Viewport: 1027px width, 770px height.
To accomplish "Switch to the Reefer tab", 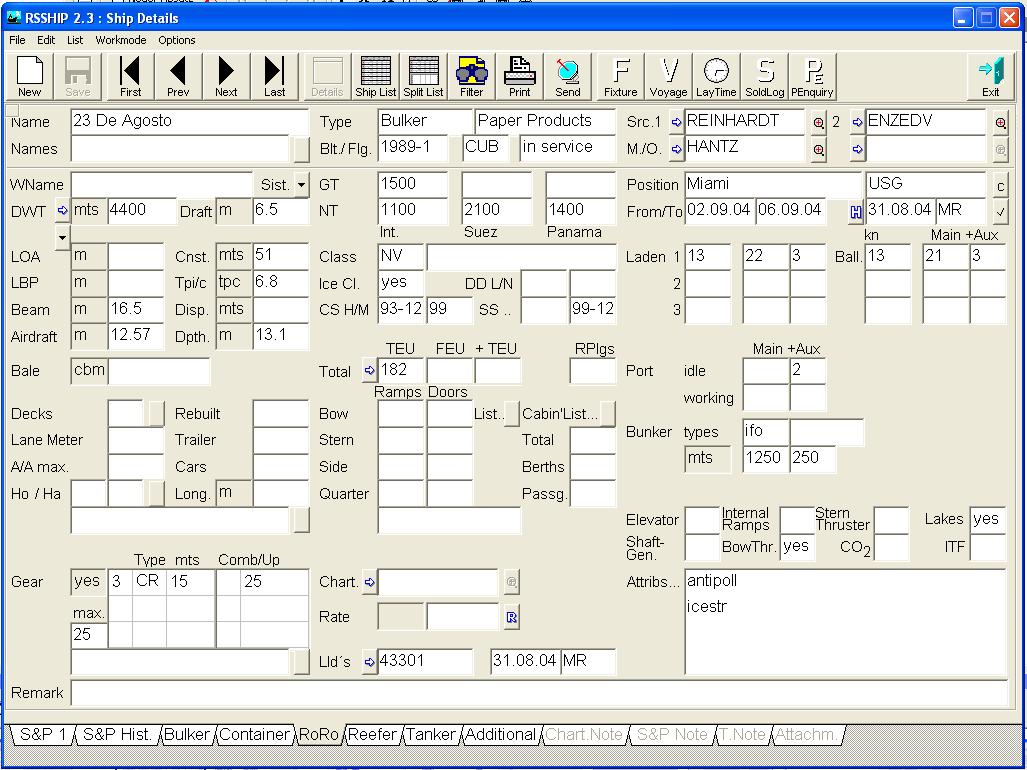I will pos(372,735).
